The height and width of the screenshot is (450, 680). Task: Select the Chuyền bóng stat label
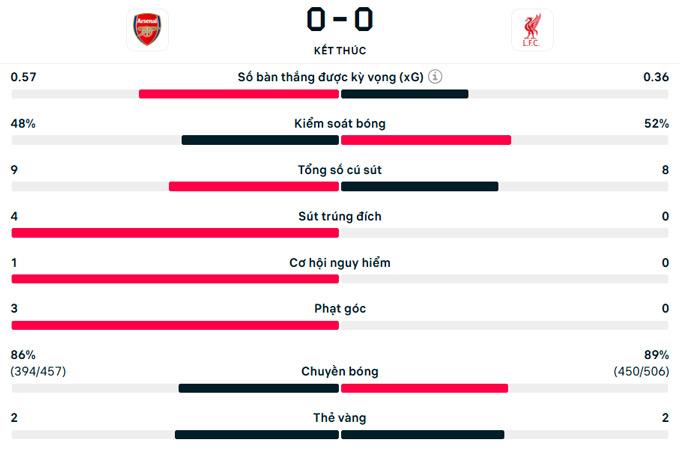click(x=340, y=372)
